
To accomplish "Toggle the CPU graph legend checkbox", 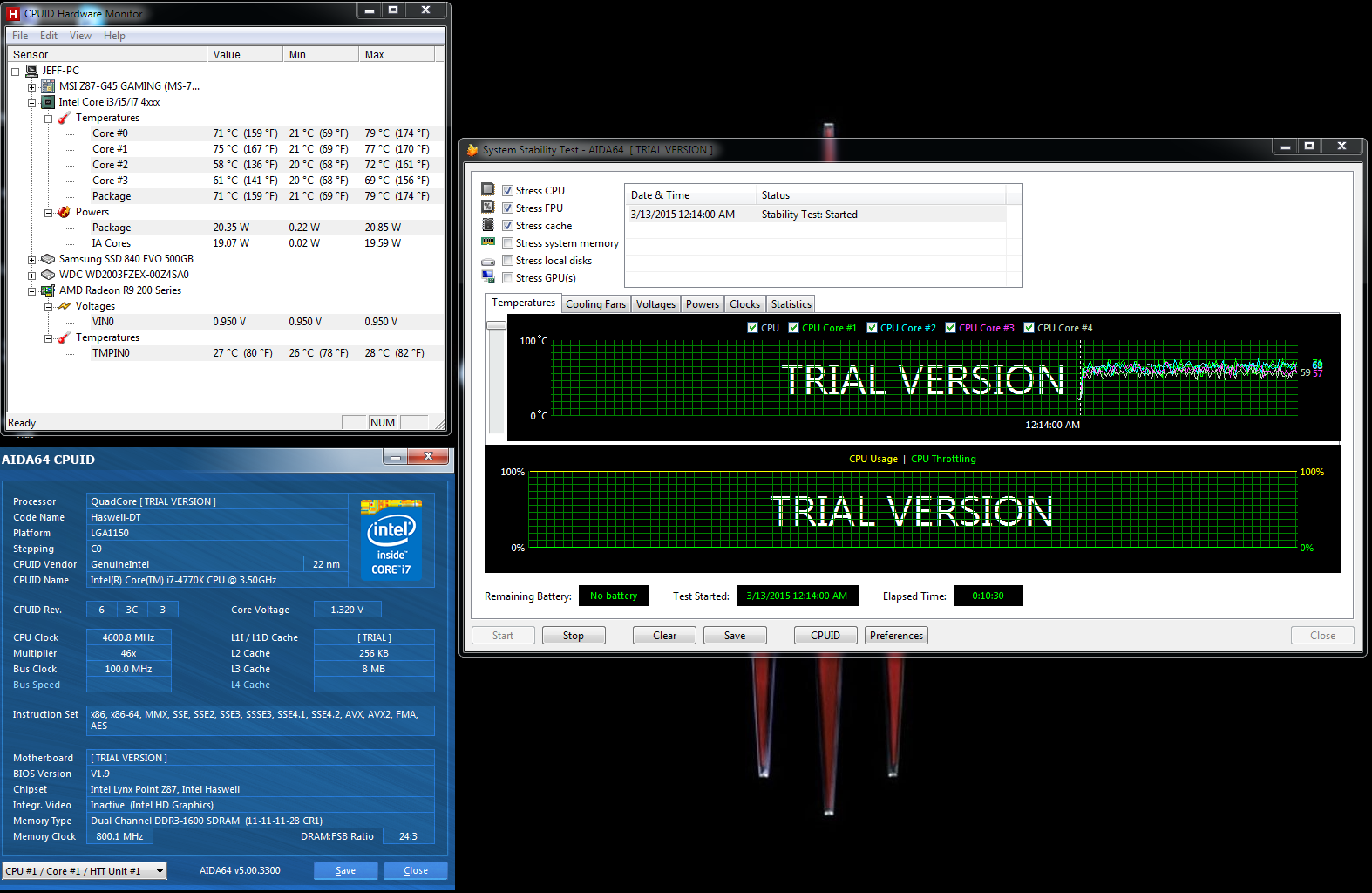I will pos(753,328).
